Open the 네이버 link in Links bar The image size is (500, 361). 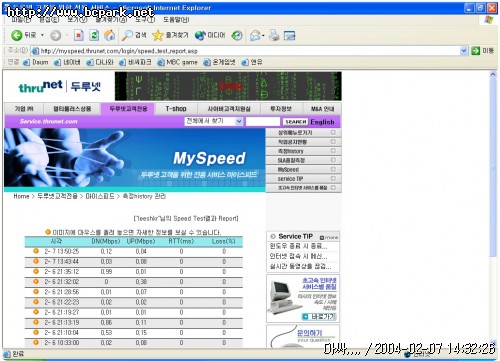click(x=67, y=62)
